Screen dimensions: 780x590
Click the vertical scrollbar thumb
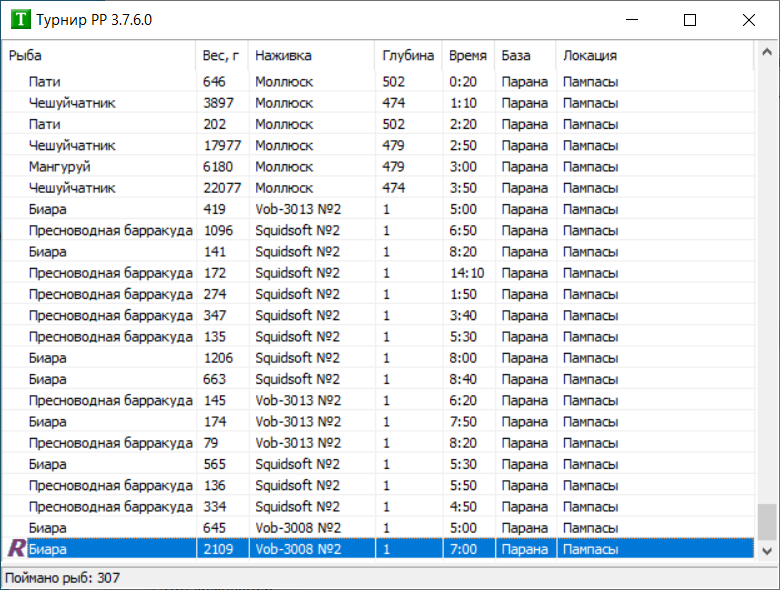point(767,522)
